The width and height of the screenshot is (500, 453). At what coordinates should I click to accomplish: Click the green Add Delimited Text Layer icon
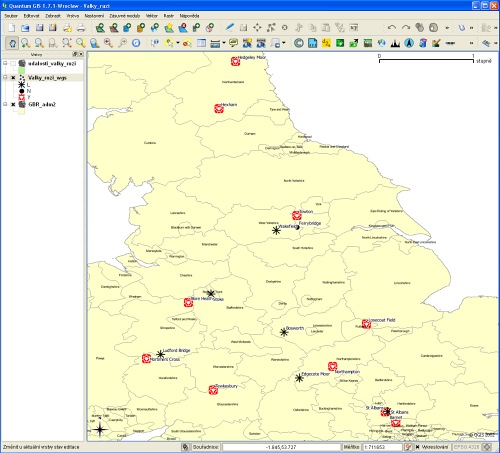[x=340, y=43]
